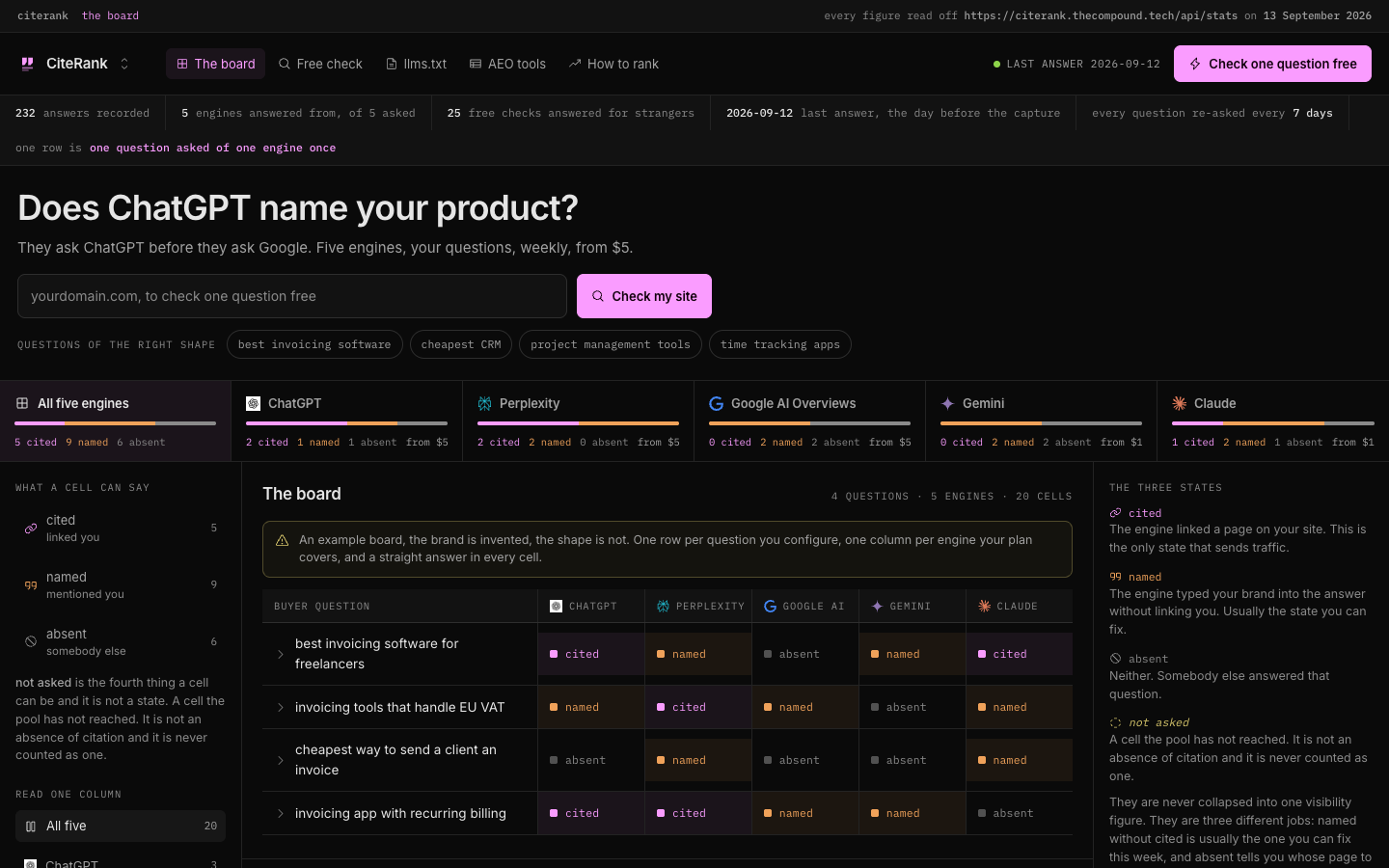The width and height of the screenshot is (1389, 868).
Task: Click the 232 answers recorded stat
Action: coord(83,113)
